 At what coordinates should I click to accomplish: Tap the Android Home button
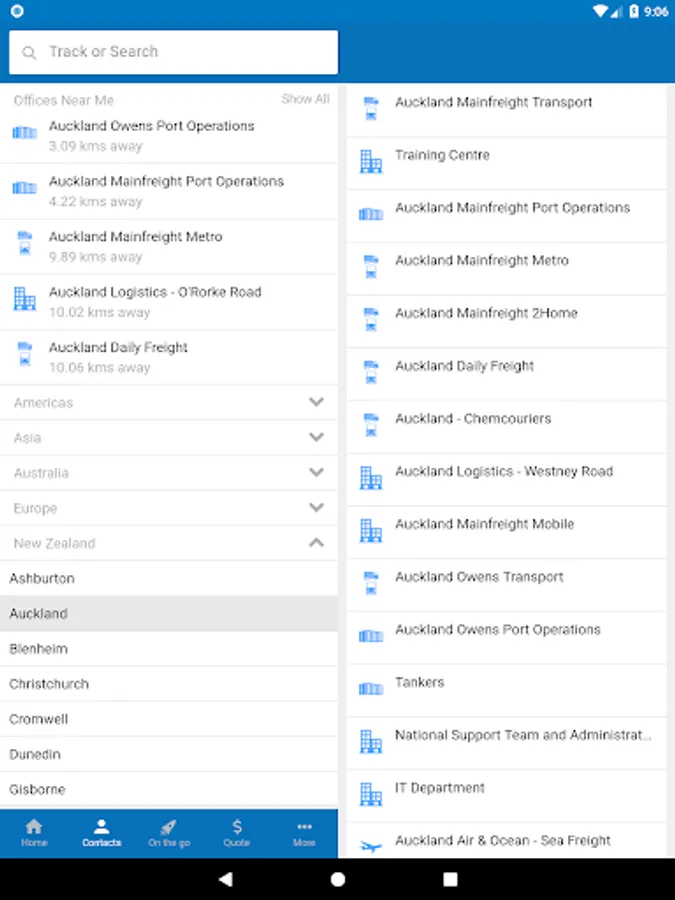tap(338, 879)
